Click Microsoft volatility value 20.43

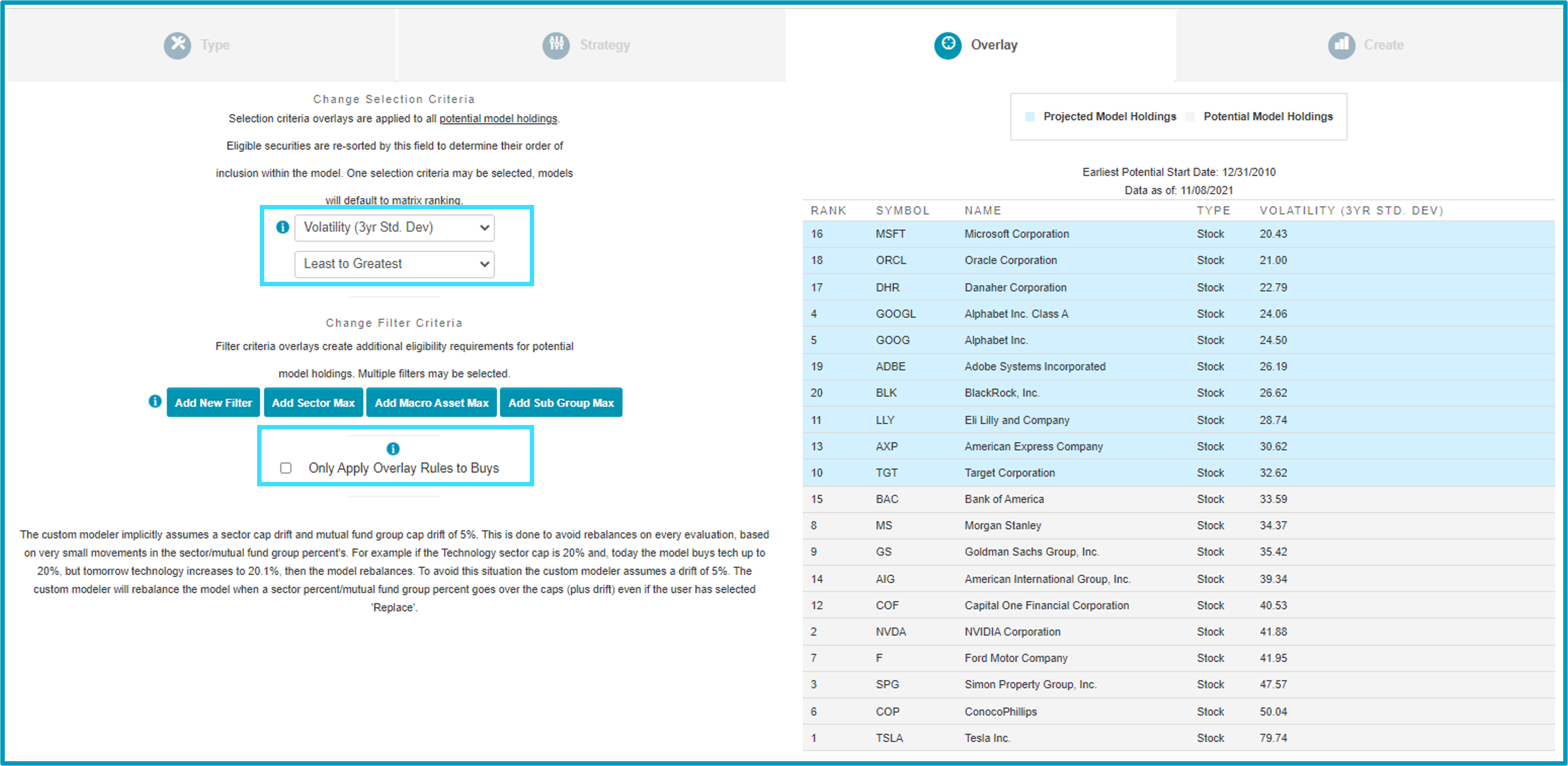pyautogui.click(x=1273, y=234)
